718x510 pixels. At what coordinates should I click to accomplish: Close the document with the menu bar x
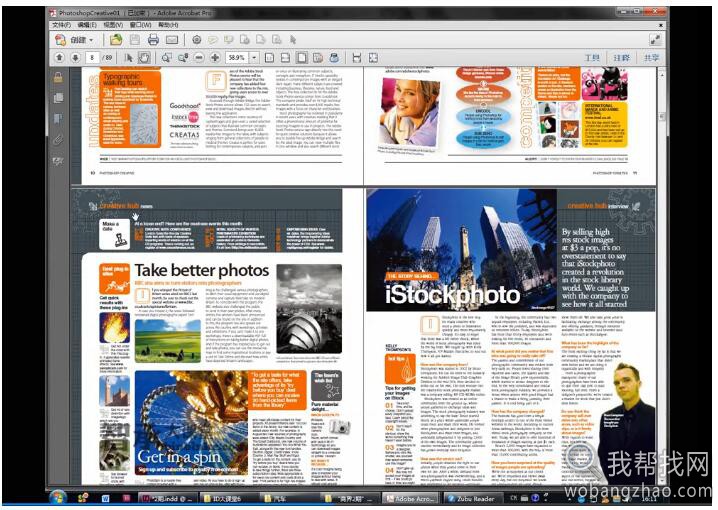coord(660,25)
